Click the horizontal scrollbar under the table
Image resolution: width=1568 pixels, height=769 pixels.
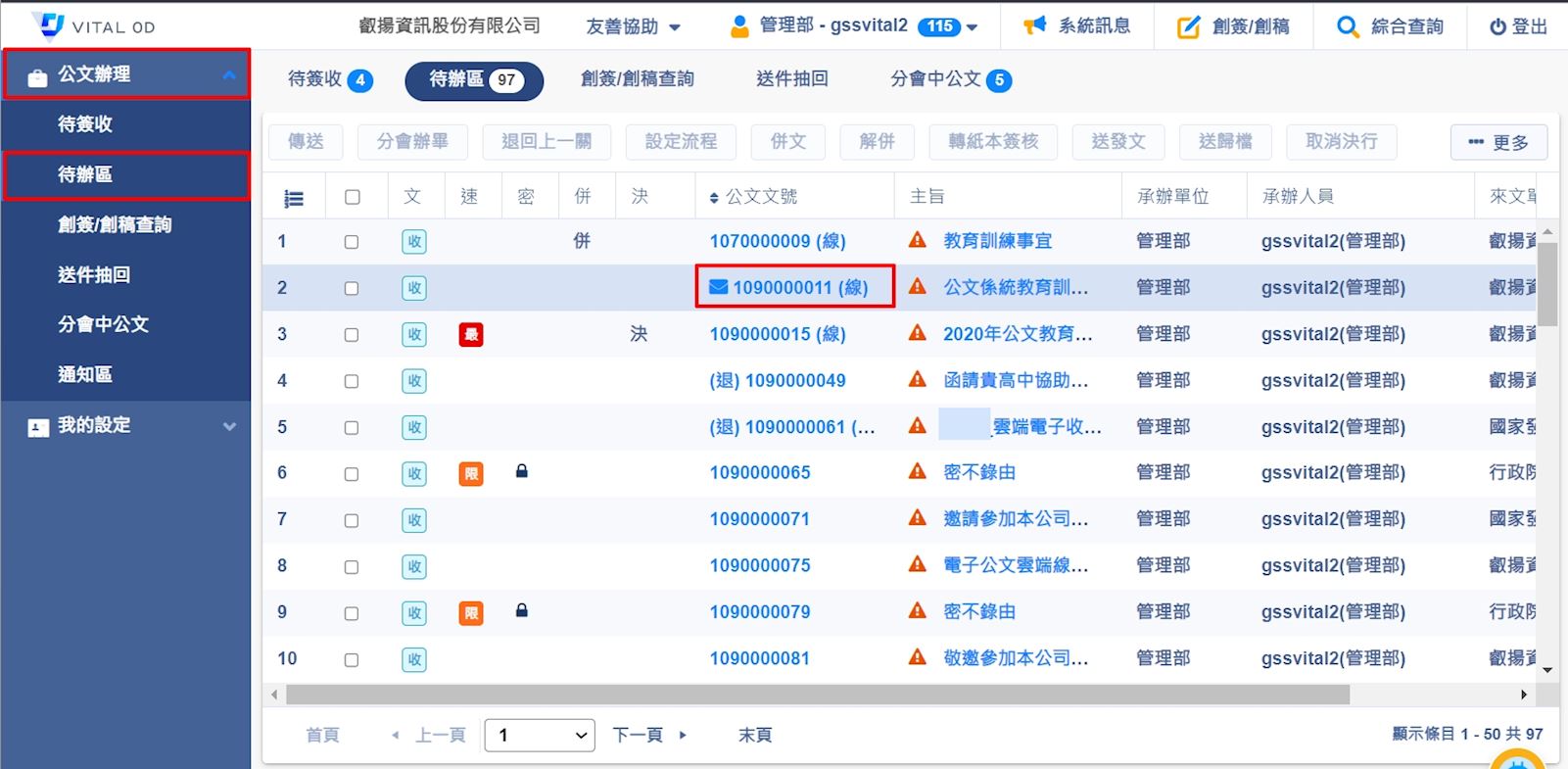817,695
